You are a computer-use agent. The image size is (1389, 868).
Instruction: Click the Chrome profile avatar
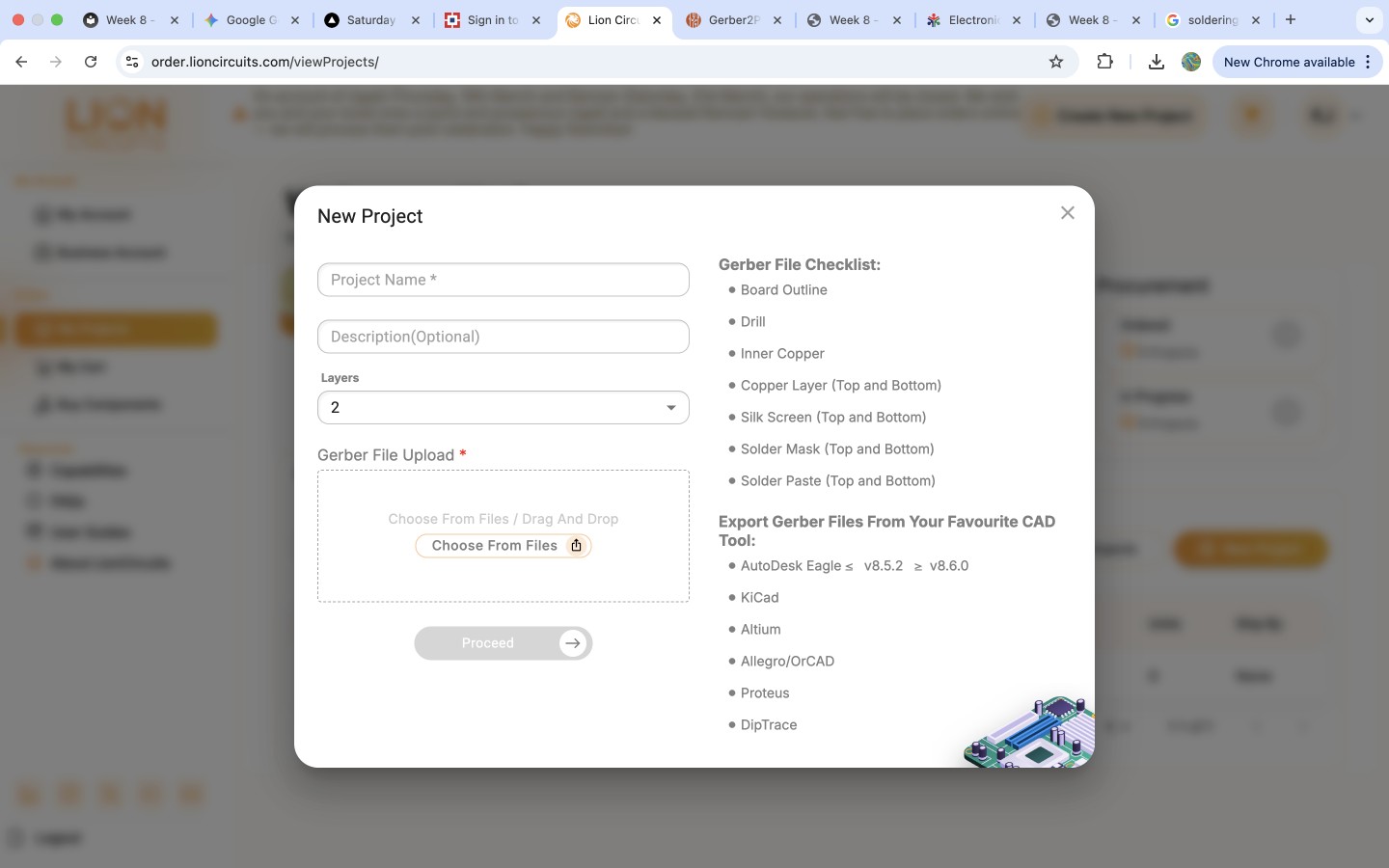1191,62
